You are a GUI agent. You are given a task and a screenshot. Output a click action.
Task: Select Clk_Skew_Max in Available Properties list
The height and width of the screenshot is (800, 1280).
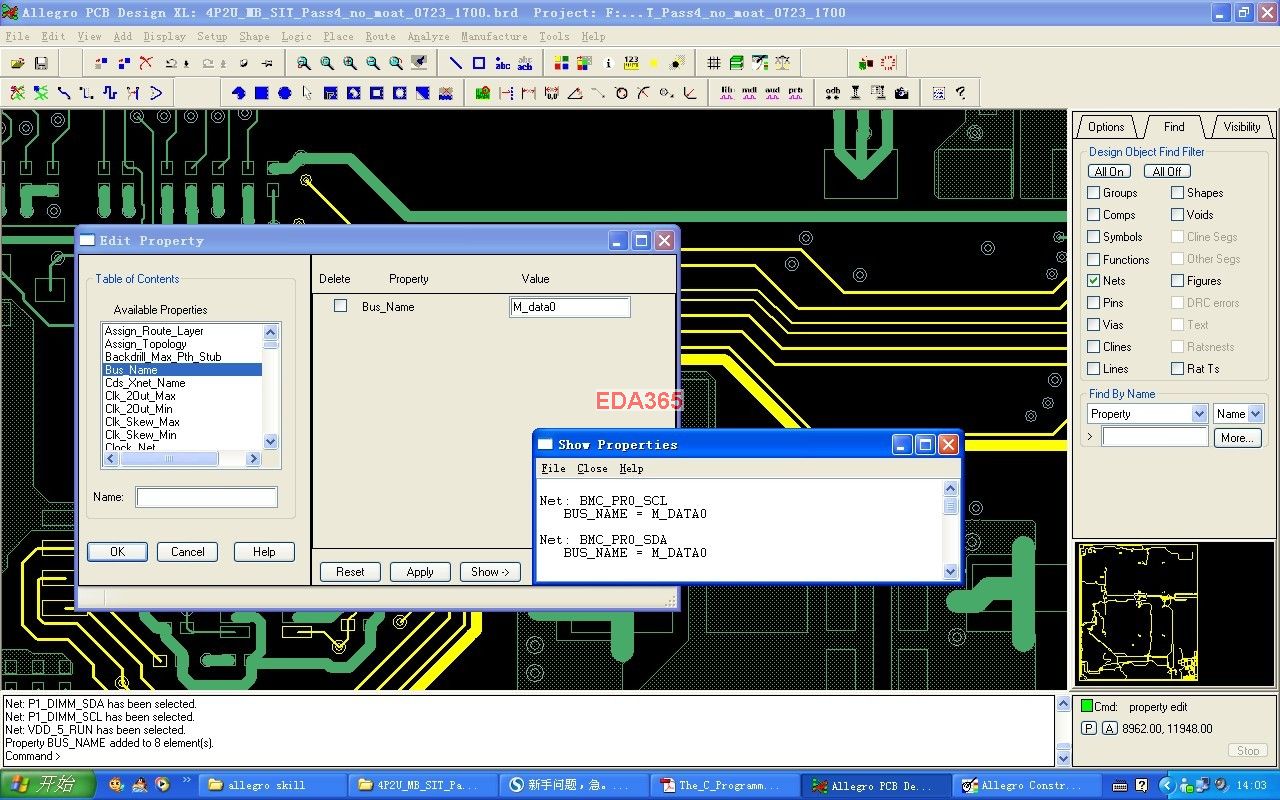pos(142,422)
